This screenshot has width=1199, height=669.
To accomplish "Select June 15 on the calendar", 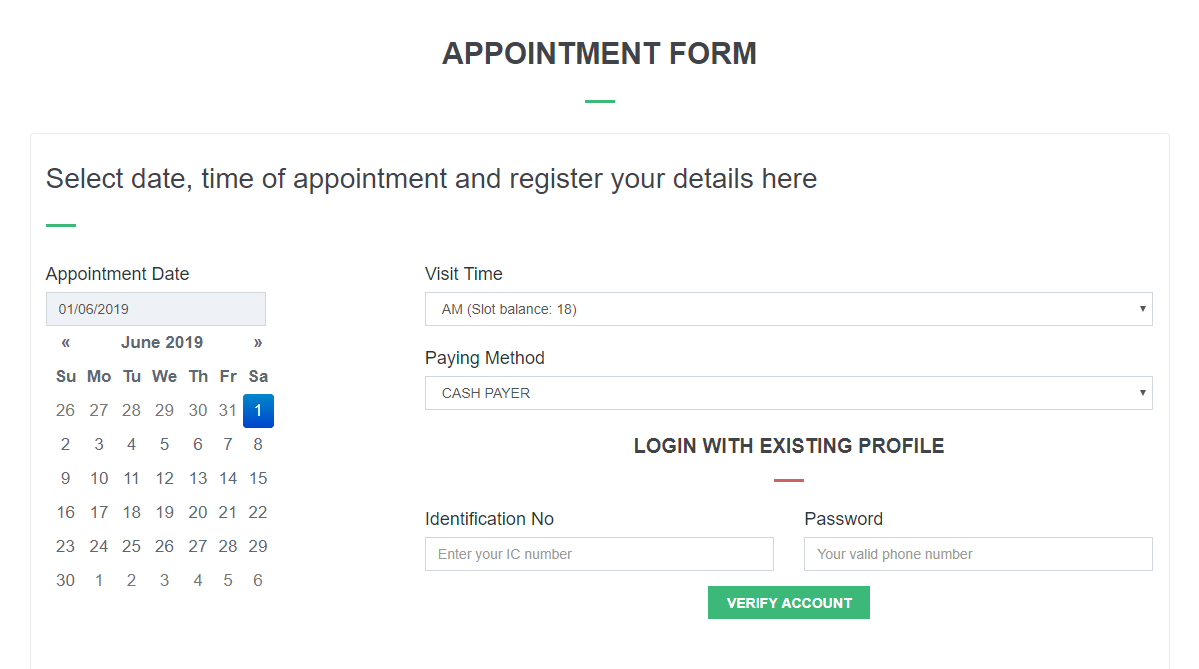I will click(258, 478).
